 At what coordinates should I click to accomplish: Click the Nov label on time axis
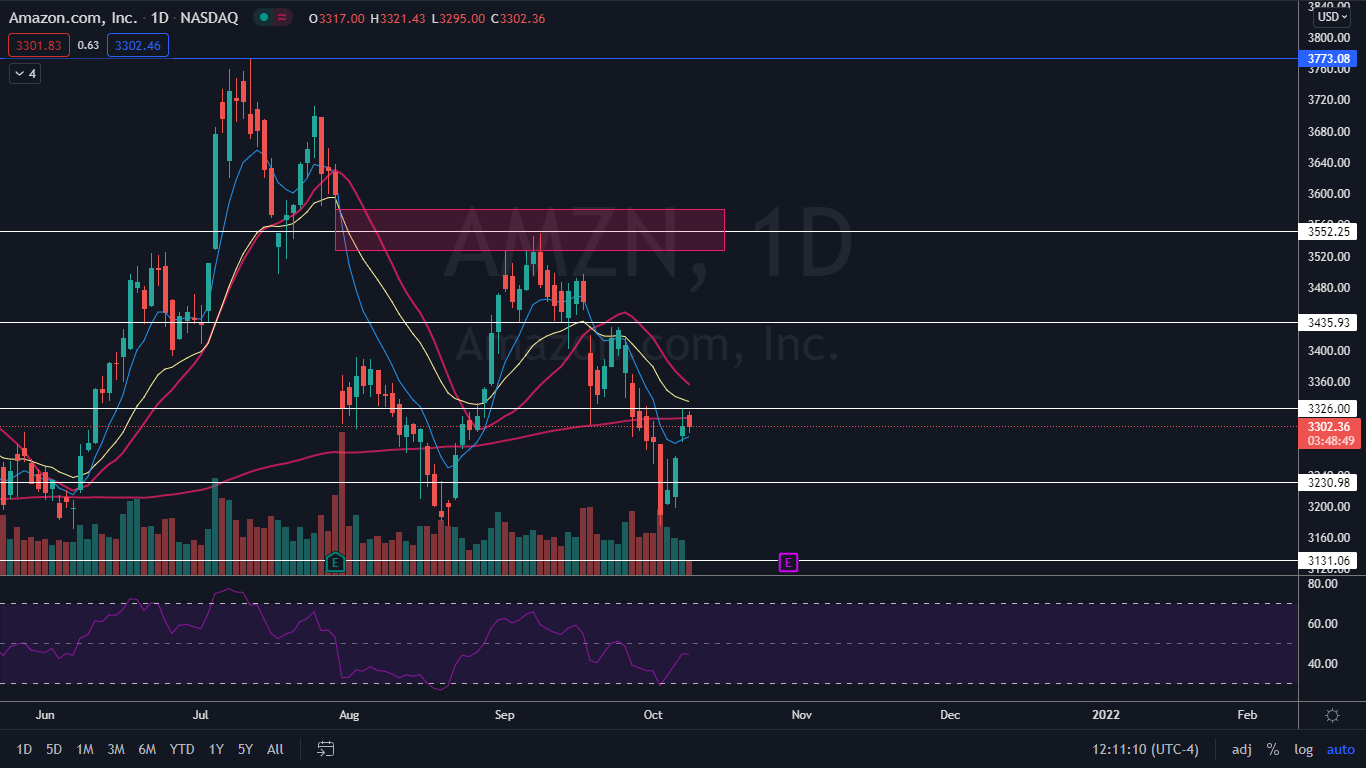pos(801,715)
